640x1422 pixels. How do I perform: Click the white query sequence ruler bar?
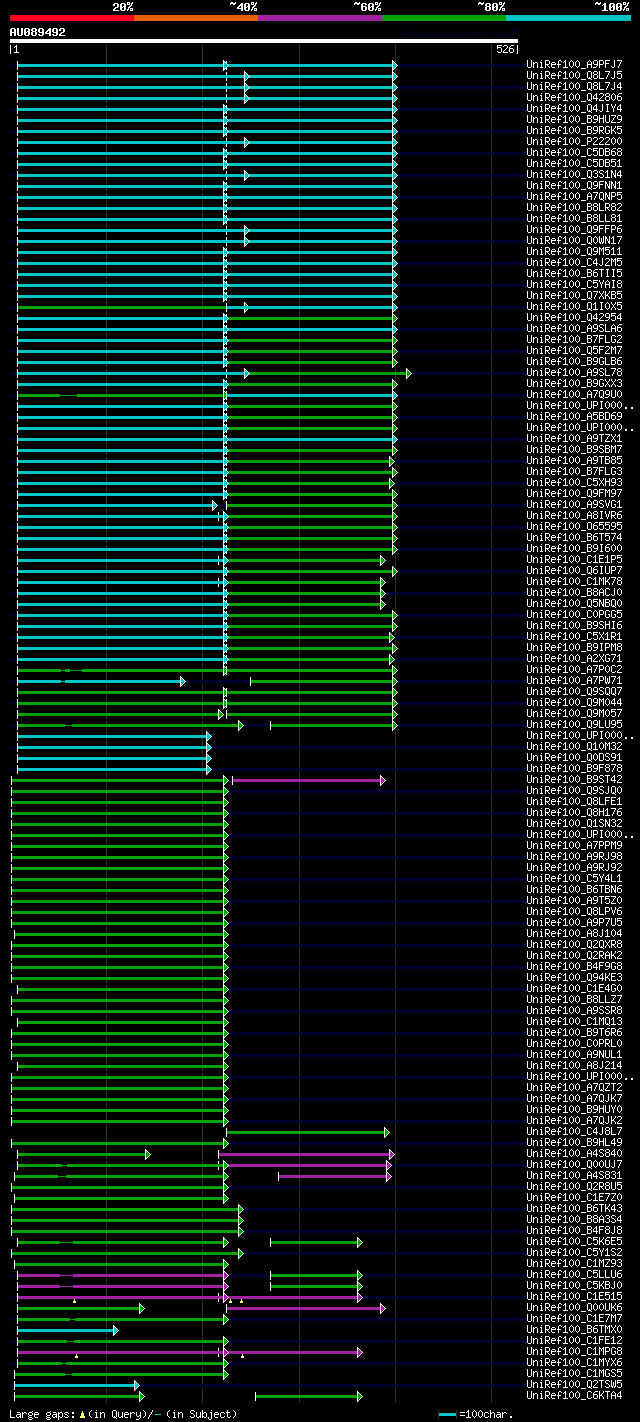click(264, 41)
